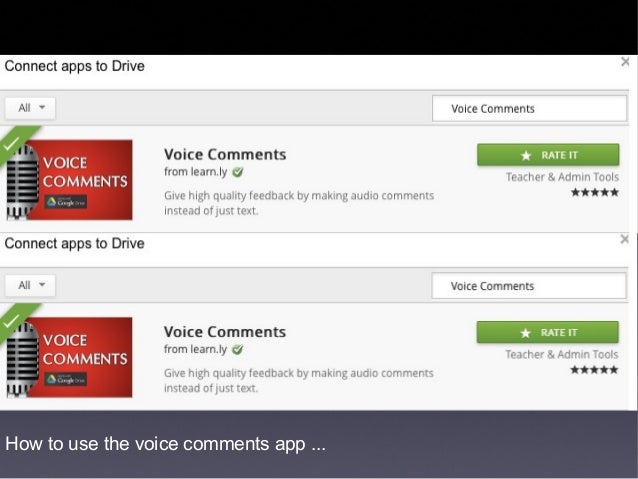Click the five-star rating in lower dialog
The image size is (638, 479).
594,370
